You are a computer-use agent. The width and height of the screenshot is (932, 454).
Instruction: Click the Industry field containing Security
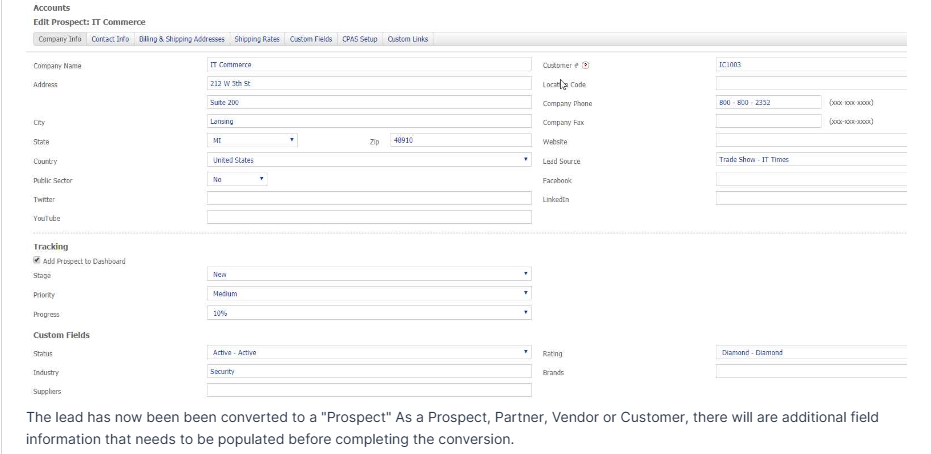click(368, 371)
